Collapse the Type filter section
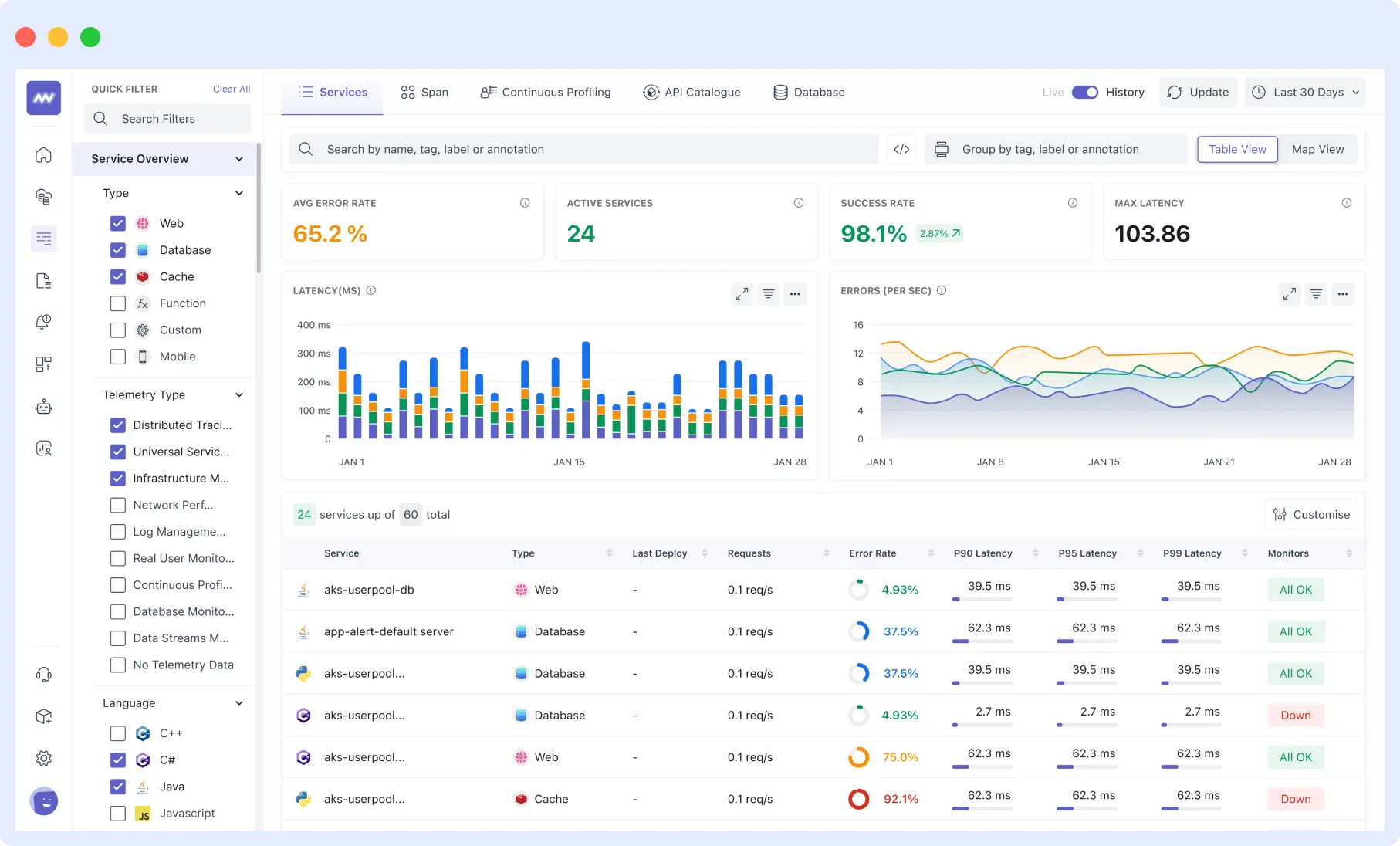Screen dimensions: 1400x846 [239, 193]
